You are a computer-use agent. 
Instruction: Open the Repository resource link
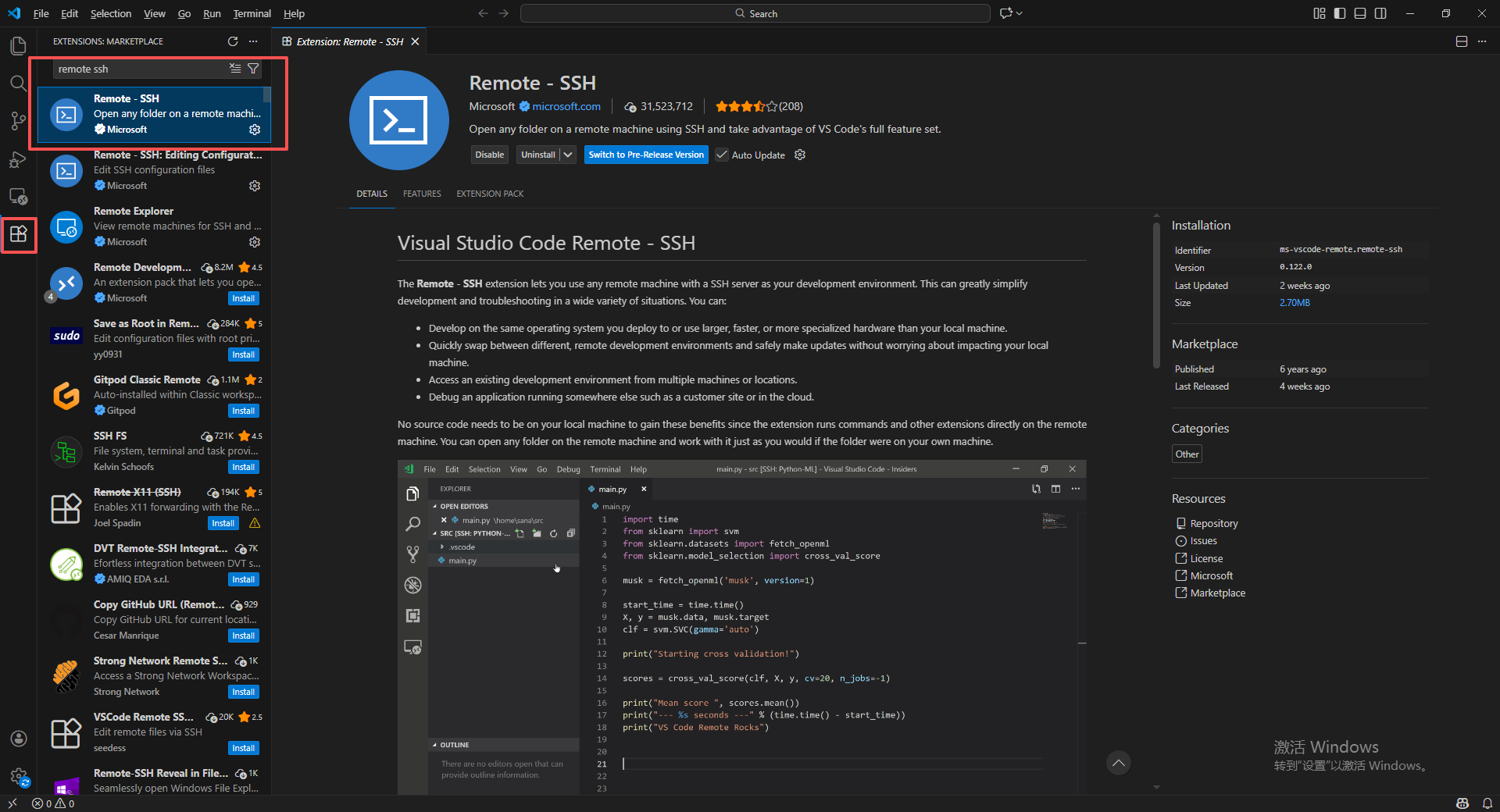click(x=1213, y=523)
